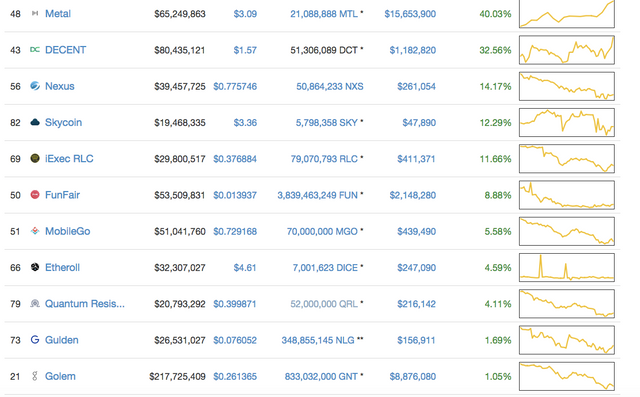Click the iExec RLC logo icon

[35, 158]
